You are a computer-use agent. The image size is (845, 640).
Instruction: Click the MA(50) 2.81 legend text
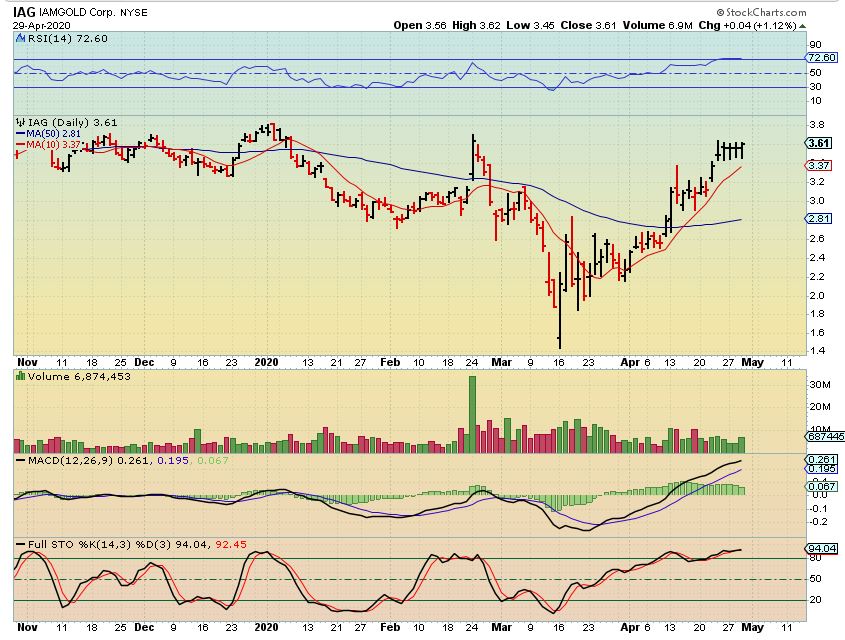[x=53, y=134]
